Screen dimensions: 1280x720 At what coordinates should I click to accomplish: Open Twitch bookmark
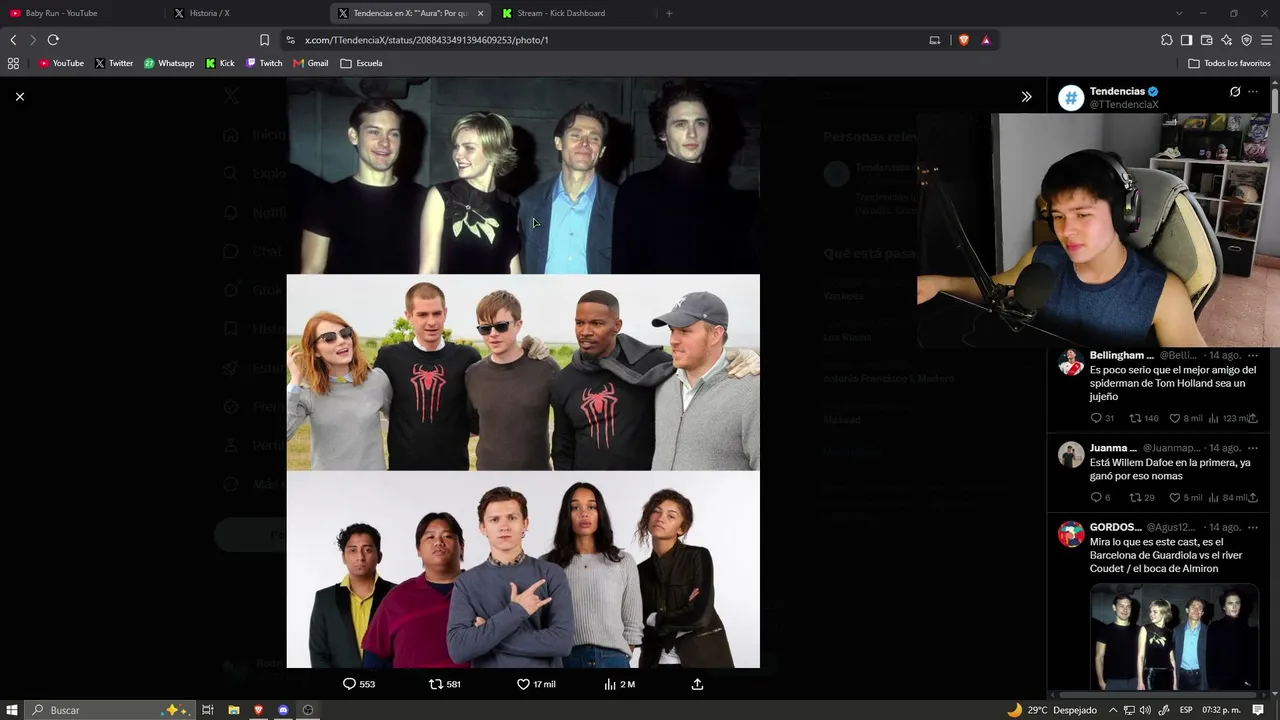pos(265,63)
